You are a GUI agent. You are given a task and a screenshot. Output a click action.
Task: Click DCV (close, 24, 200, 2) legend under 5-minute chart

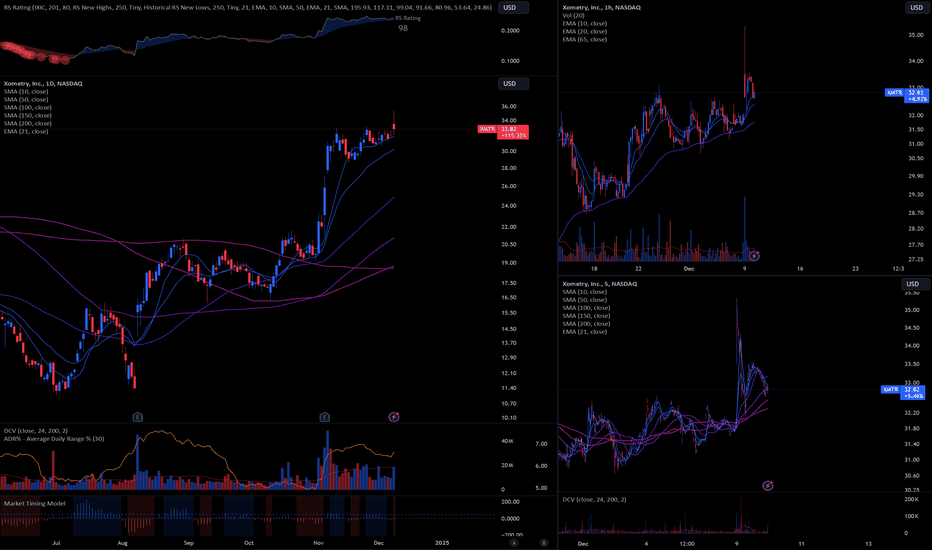[594, 499]
